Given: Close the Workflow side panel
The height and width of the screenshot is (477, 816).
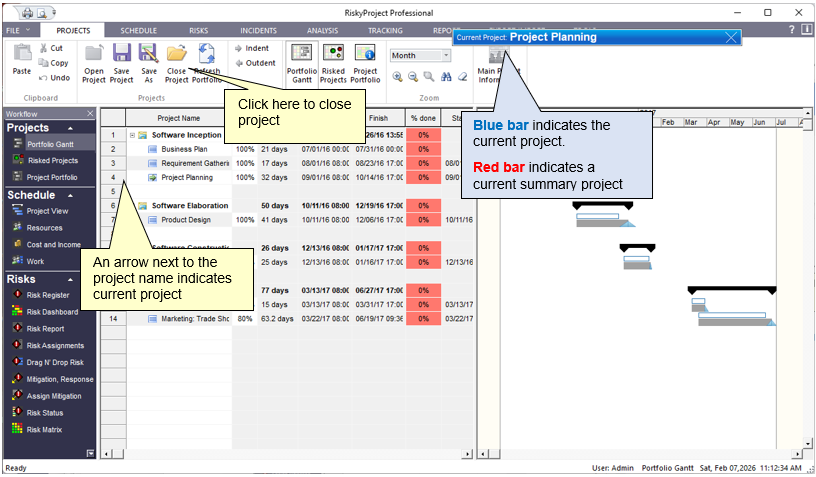Looking at the screenshot, I should coord(90,114).
